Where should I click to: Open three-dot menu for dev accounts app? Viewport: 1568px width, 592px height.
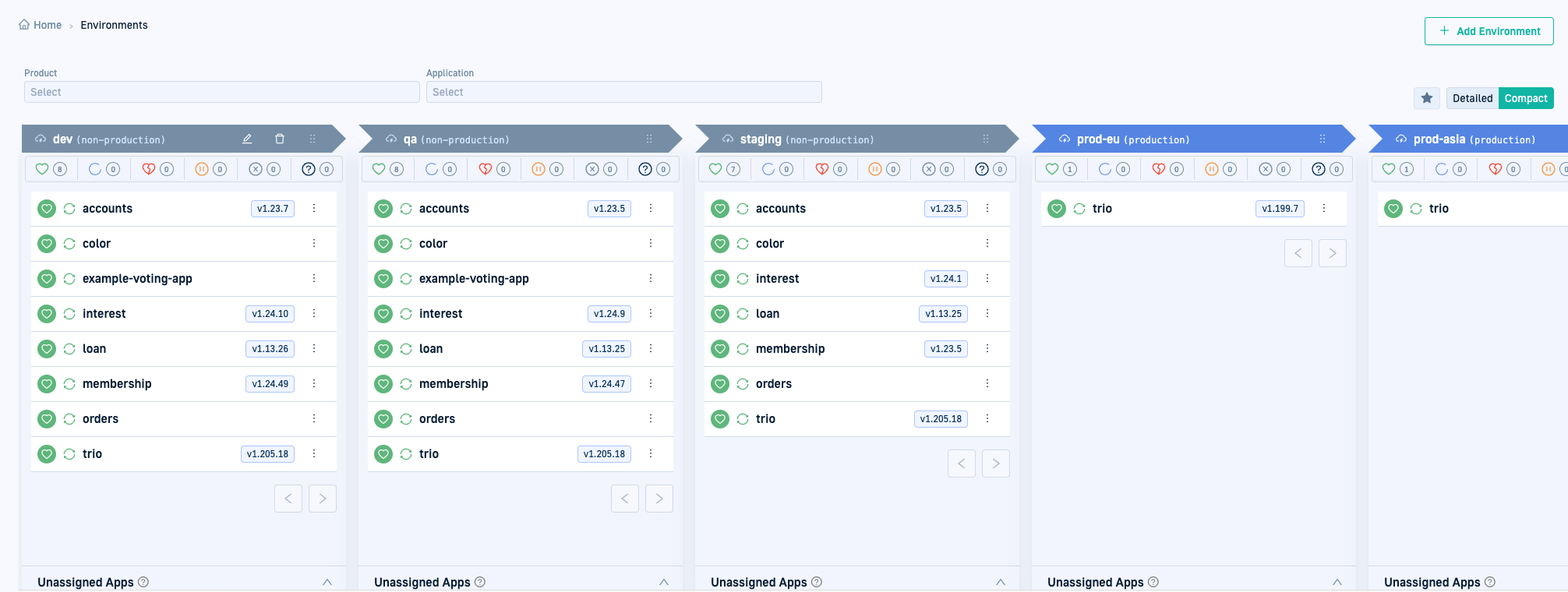[314, 208]
